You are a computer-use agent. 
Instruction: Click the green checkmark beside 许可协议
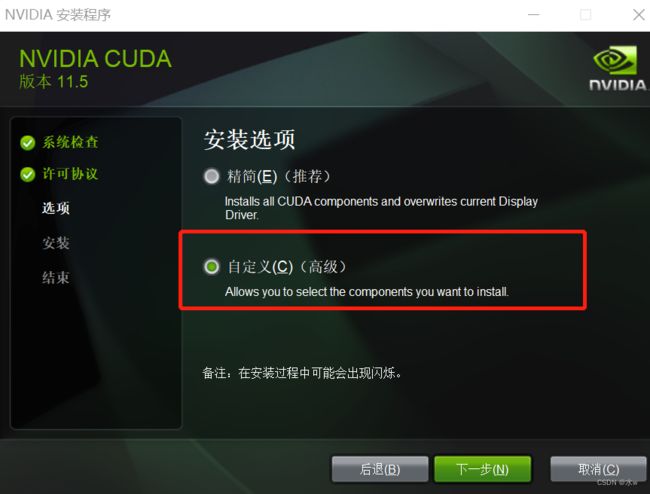click(28, 174)
